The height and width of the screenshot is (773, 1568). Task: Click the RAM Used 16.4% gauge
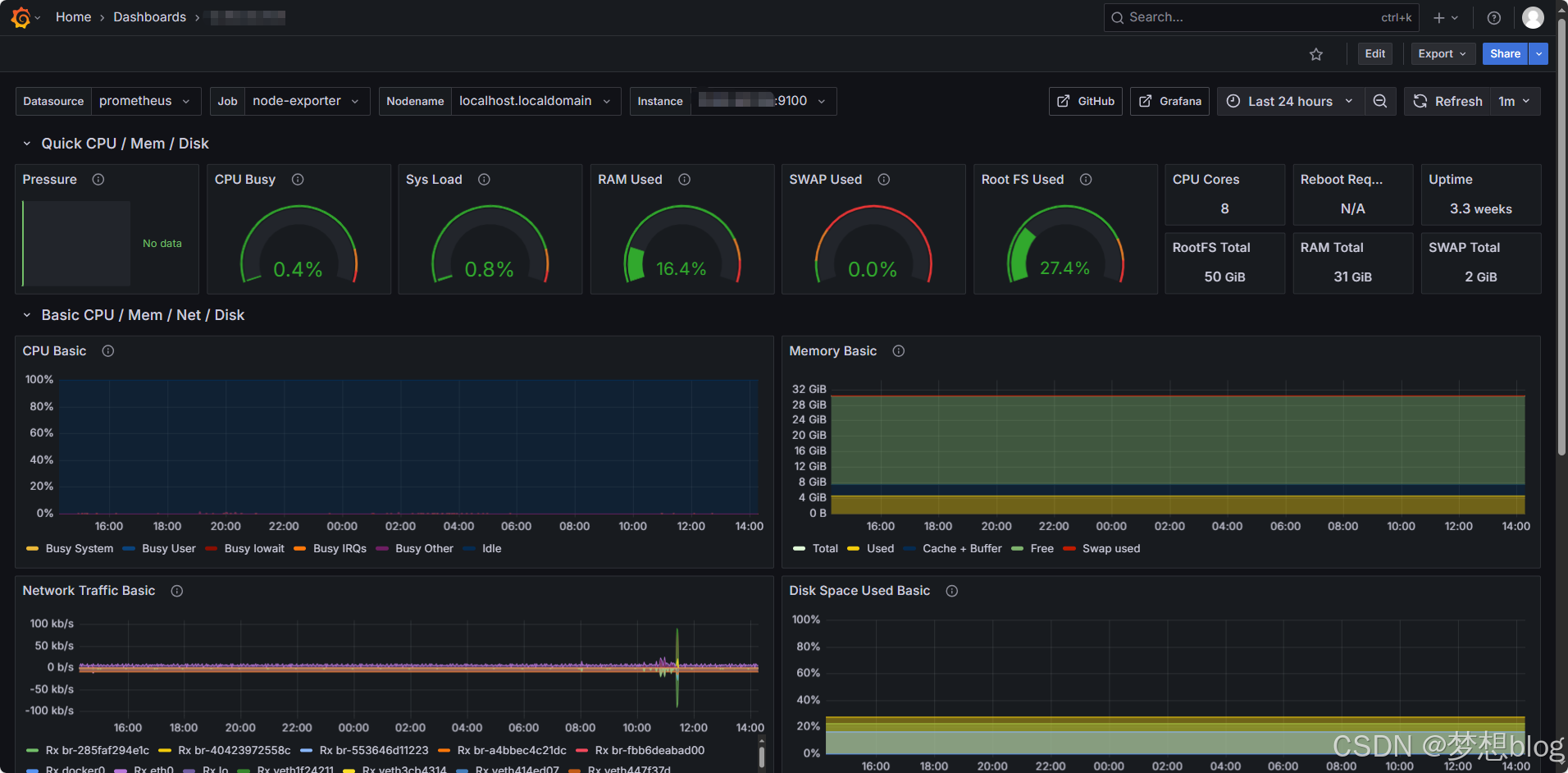pos(682,245)
